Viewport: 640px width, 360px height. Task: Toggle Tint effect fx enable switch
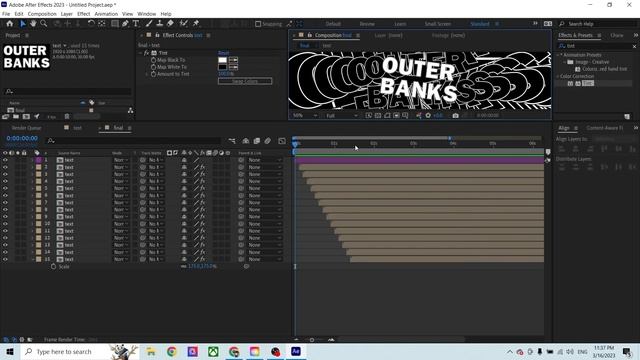coord(147,53)
